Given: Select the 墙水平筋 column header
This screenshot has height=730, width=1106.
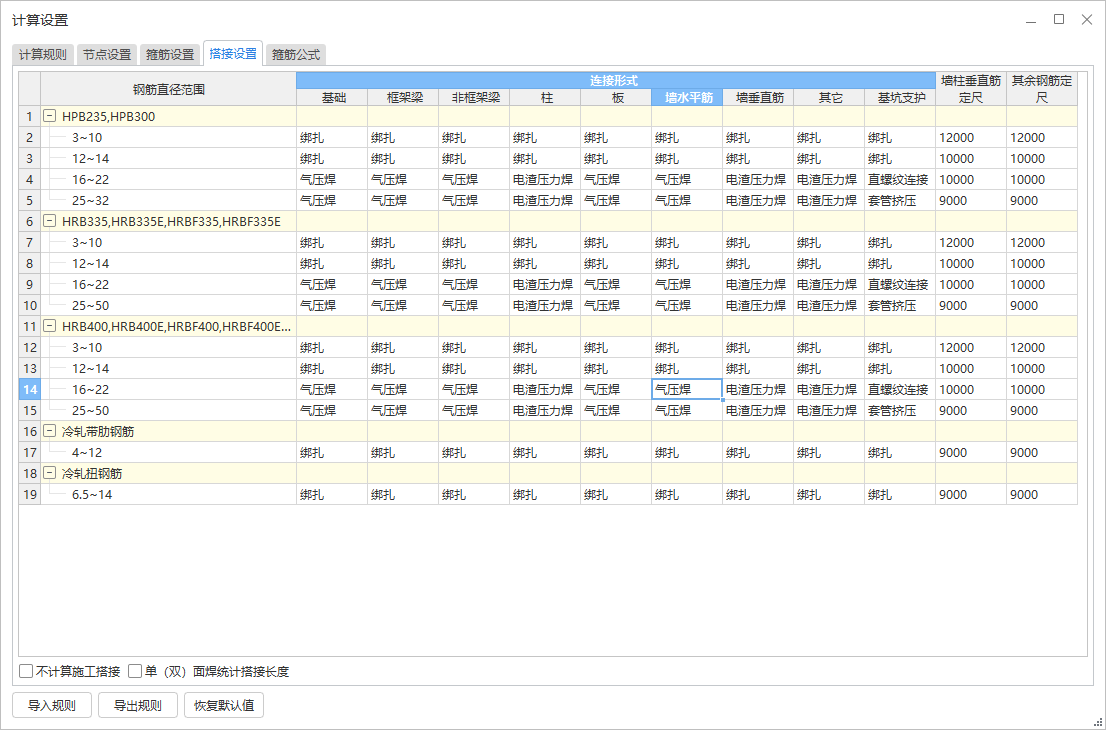Looking at the screenshot, I should pos(686,98).
